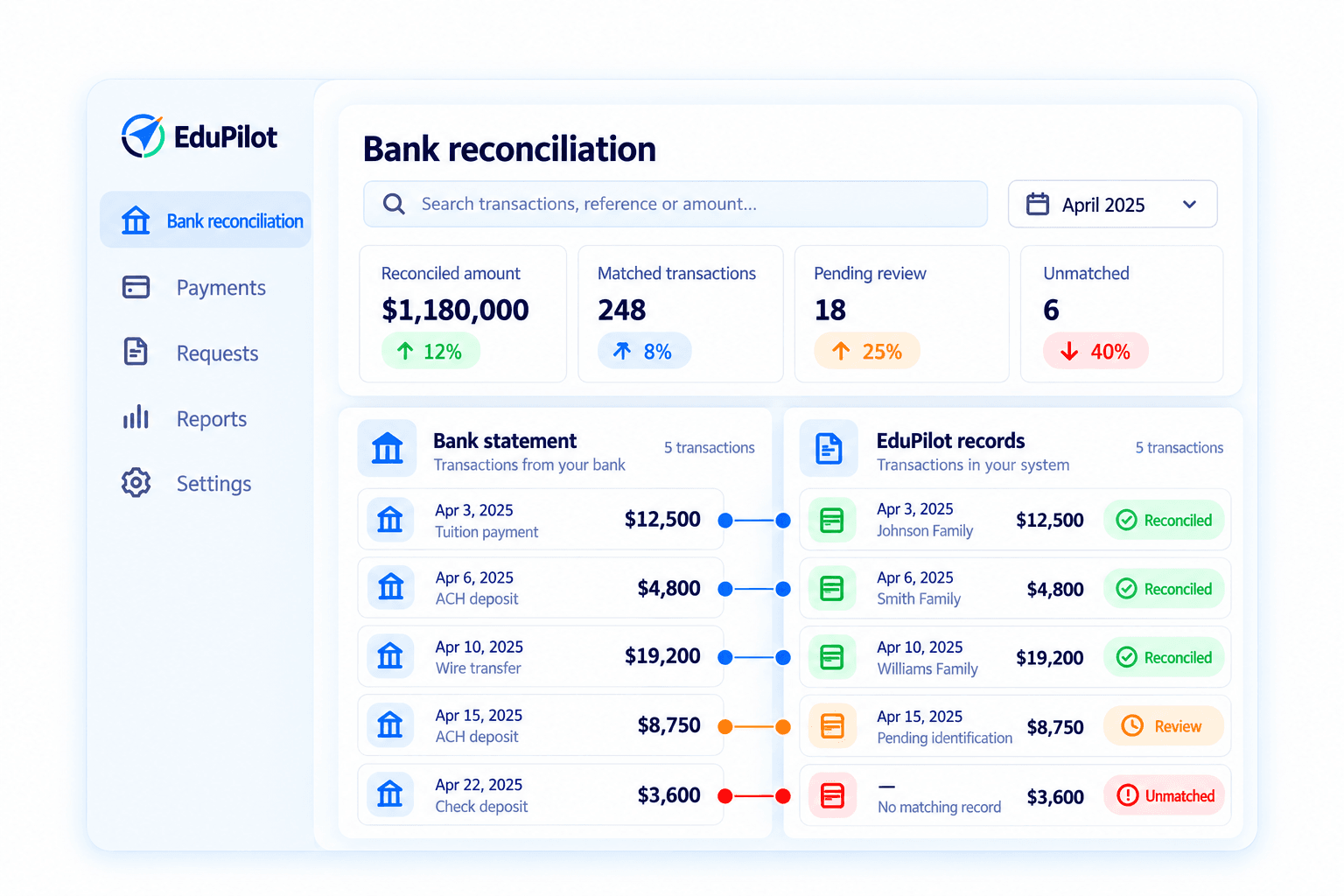Click the Bank statement panel bank icon
The width and height of the screenshot is (1344, 896).
[387, 447]
